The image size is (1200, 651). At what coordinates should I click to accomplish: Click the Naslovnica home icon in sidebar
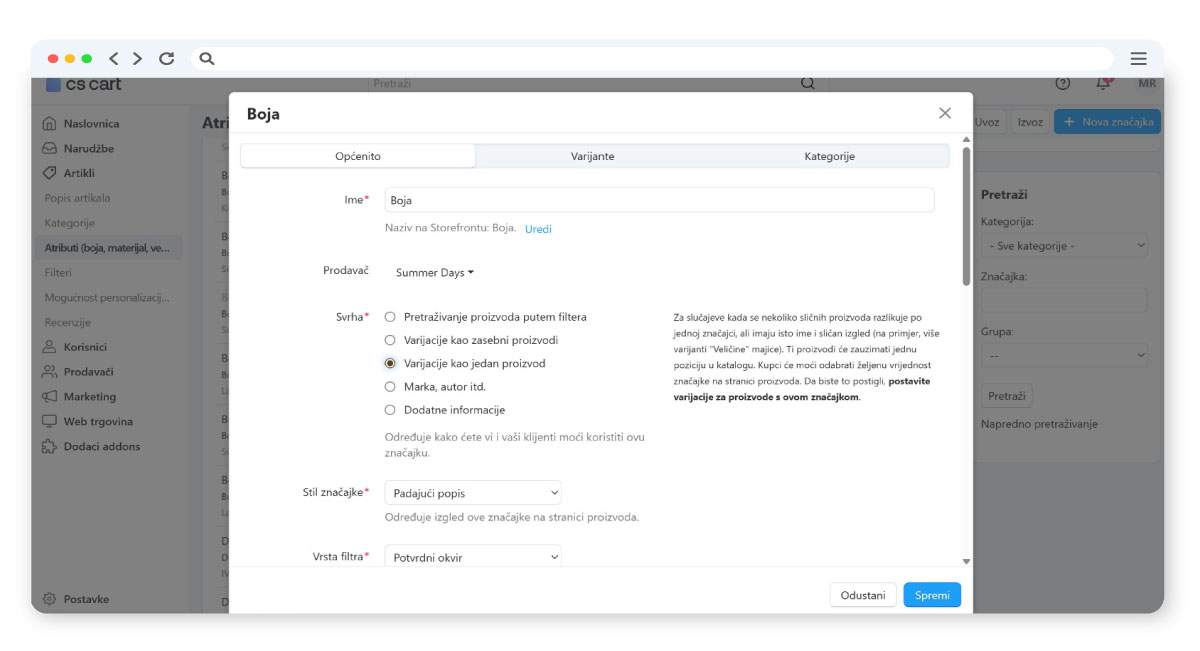pos(49,124)
